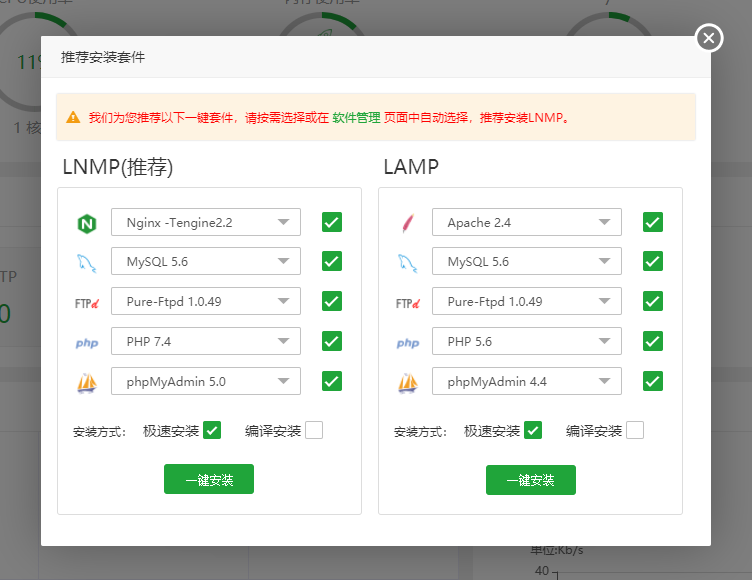Uncheck Pure-Ftpd 1.0.49 checkbox in LAMP
This screenshot has width=752, height=580.
pos(653,301)
